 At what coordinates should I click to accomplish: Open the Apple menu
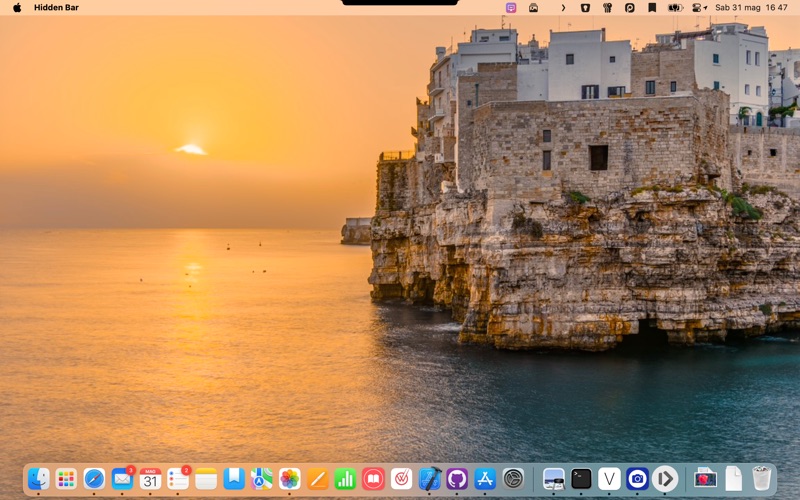click(16, 7)
